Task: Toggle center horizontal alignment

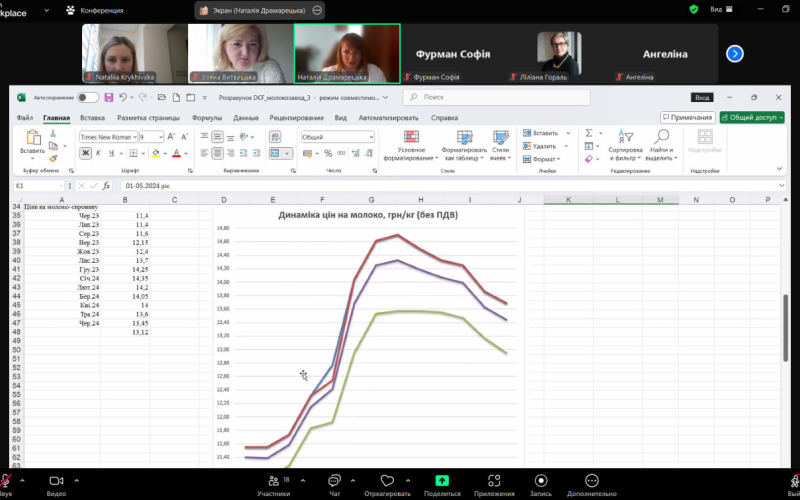Action: [x=217, y=153]
